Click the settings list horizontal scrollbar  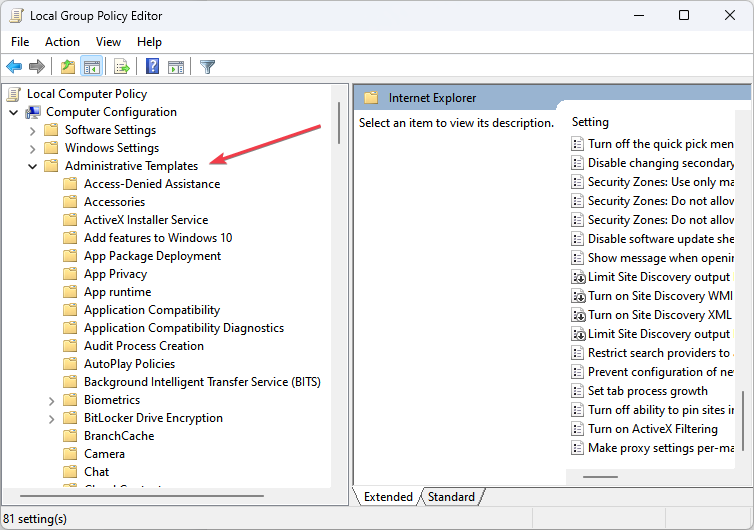(x=601, y=477)
